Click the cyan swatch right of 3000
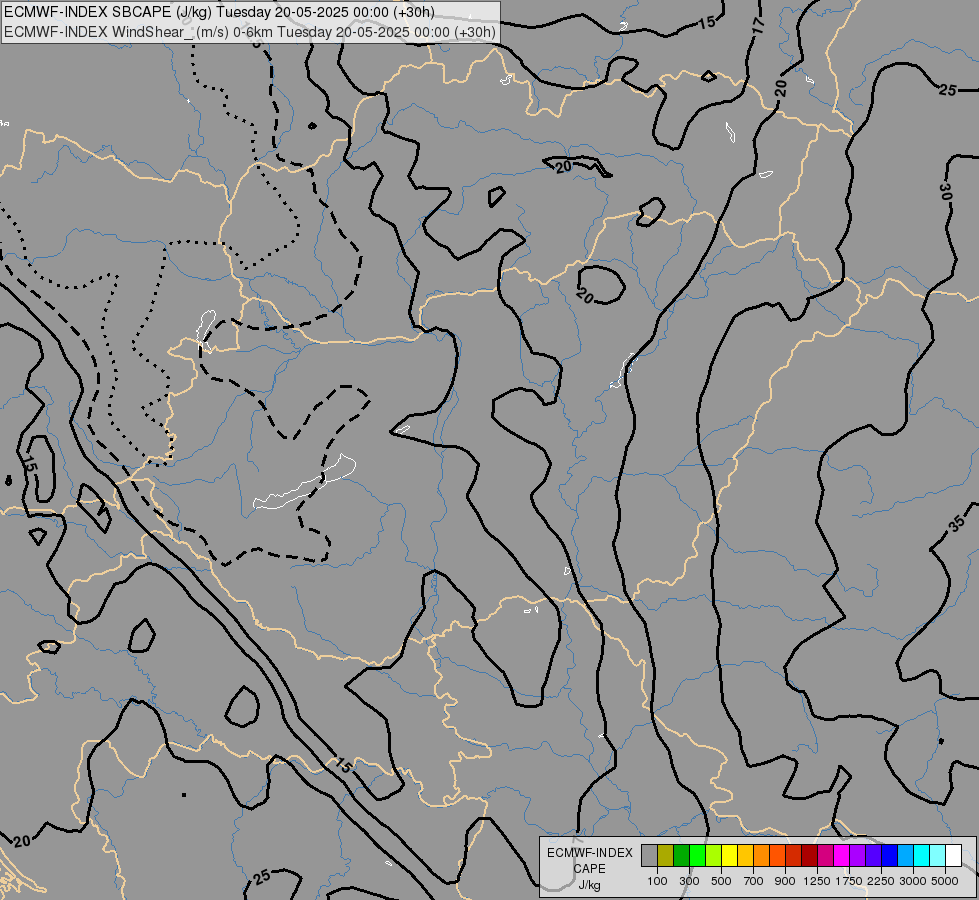 coord(922,855)
